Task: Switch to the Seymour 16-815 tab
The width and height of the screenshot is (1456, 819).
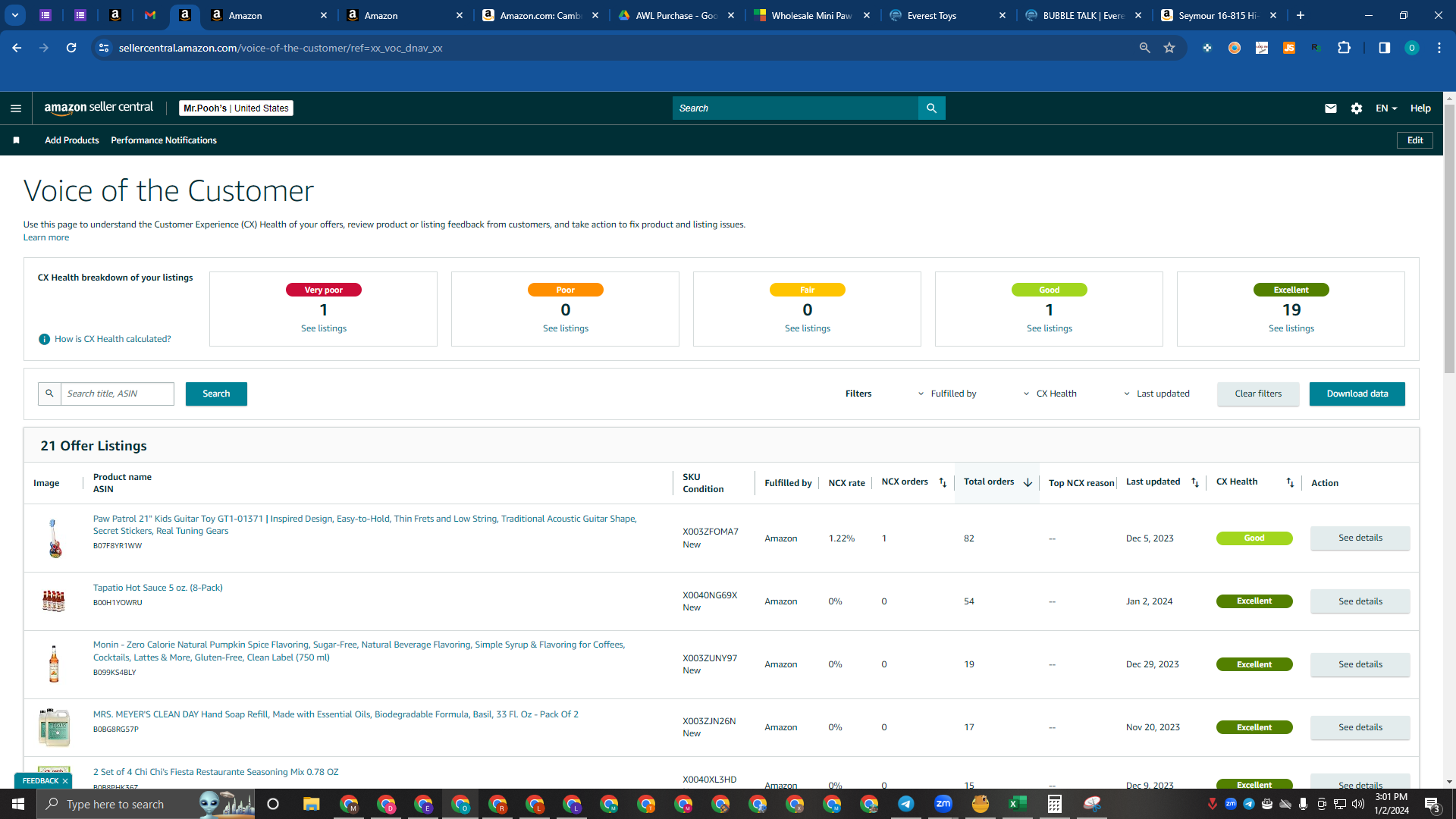Action: click(x=1219, y=15)
